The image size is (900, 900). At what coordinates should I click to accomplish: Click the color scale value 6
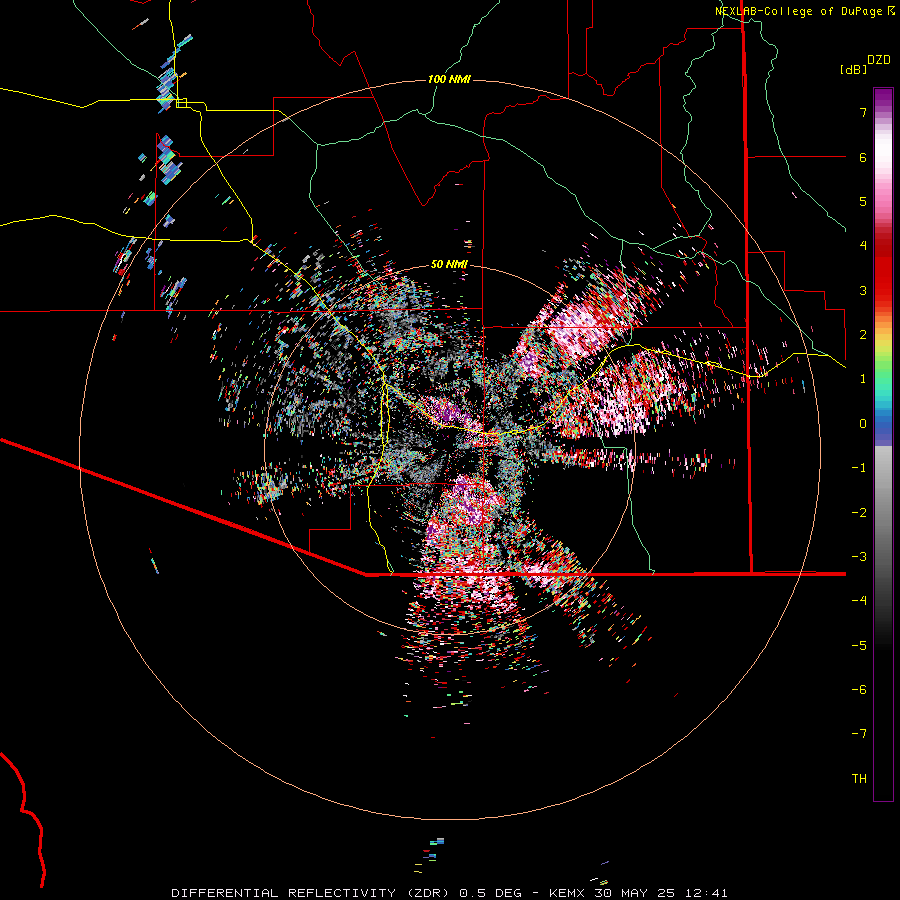[x=863, y=157]
